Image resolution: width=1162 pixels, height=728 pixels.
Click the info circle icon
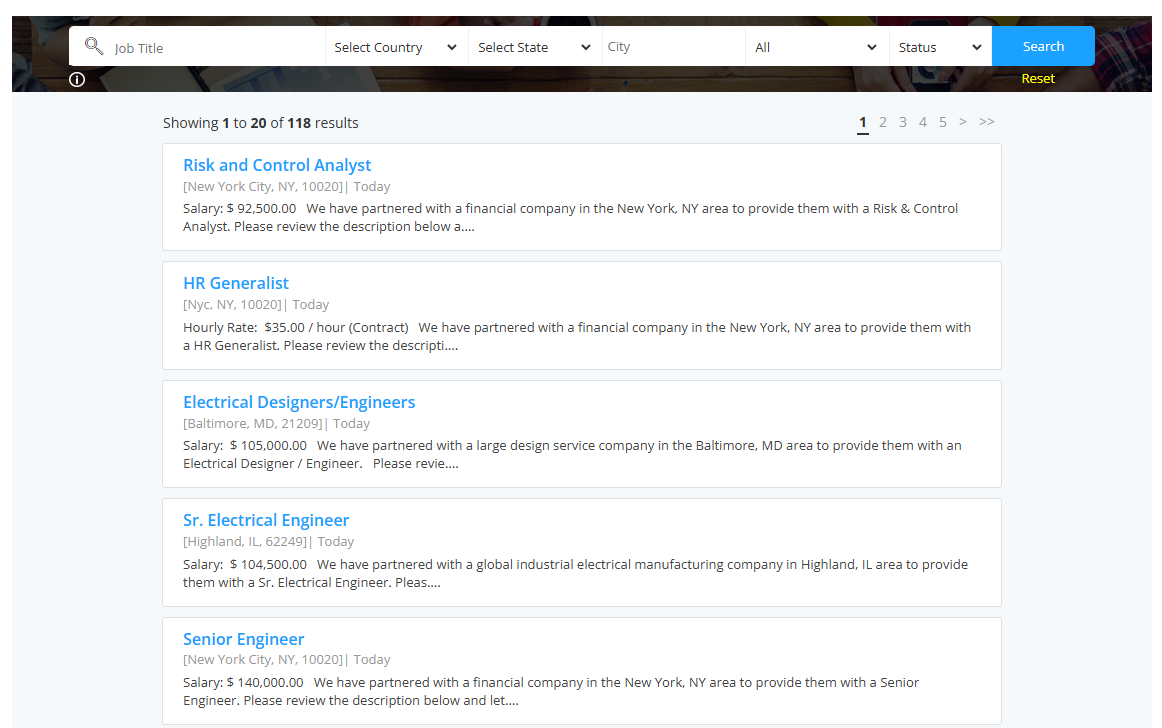(77, 79)
